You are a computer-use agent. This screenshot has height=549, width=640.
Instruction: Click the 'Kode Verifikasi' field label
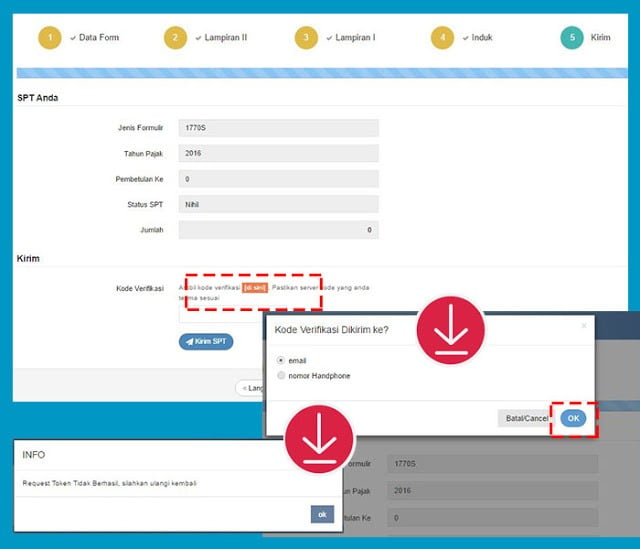(140, 288)
